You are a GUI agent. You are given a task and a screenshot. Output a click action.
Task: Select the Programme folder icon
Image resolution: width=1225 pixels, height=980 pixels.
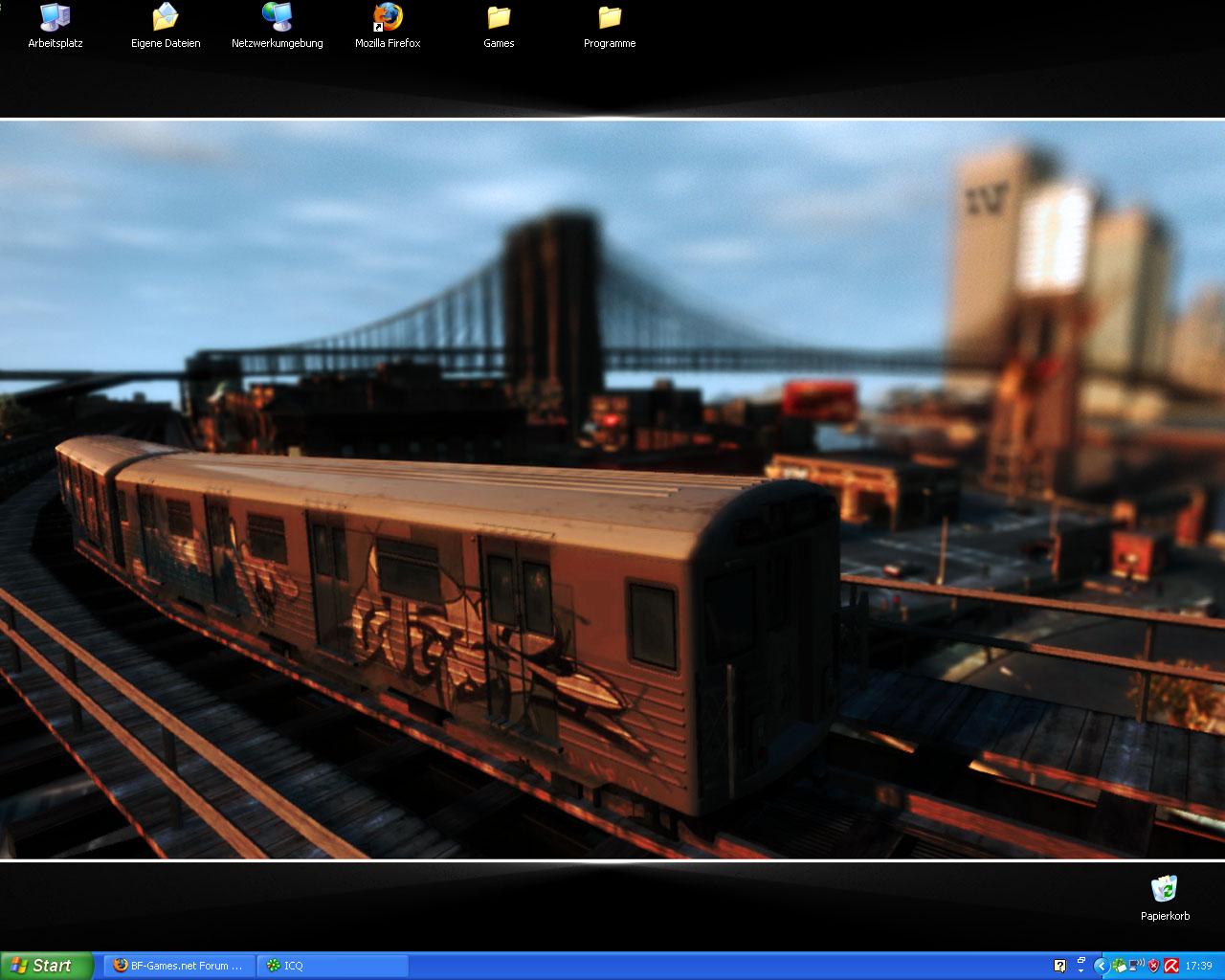point(610,27)
